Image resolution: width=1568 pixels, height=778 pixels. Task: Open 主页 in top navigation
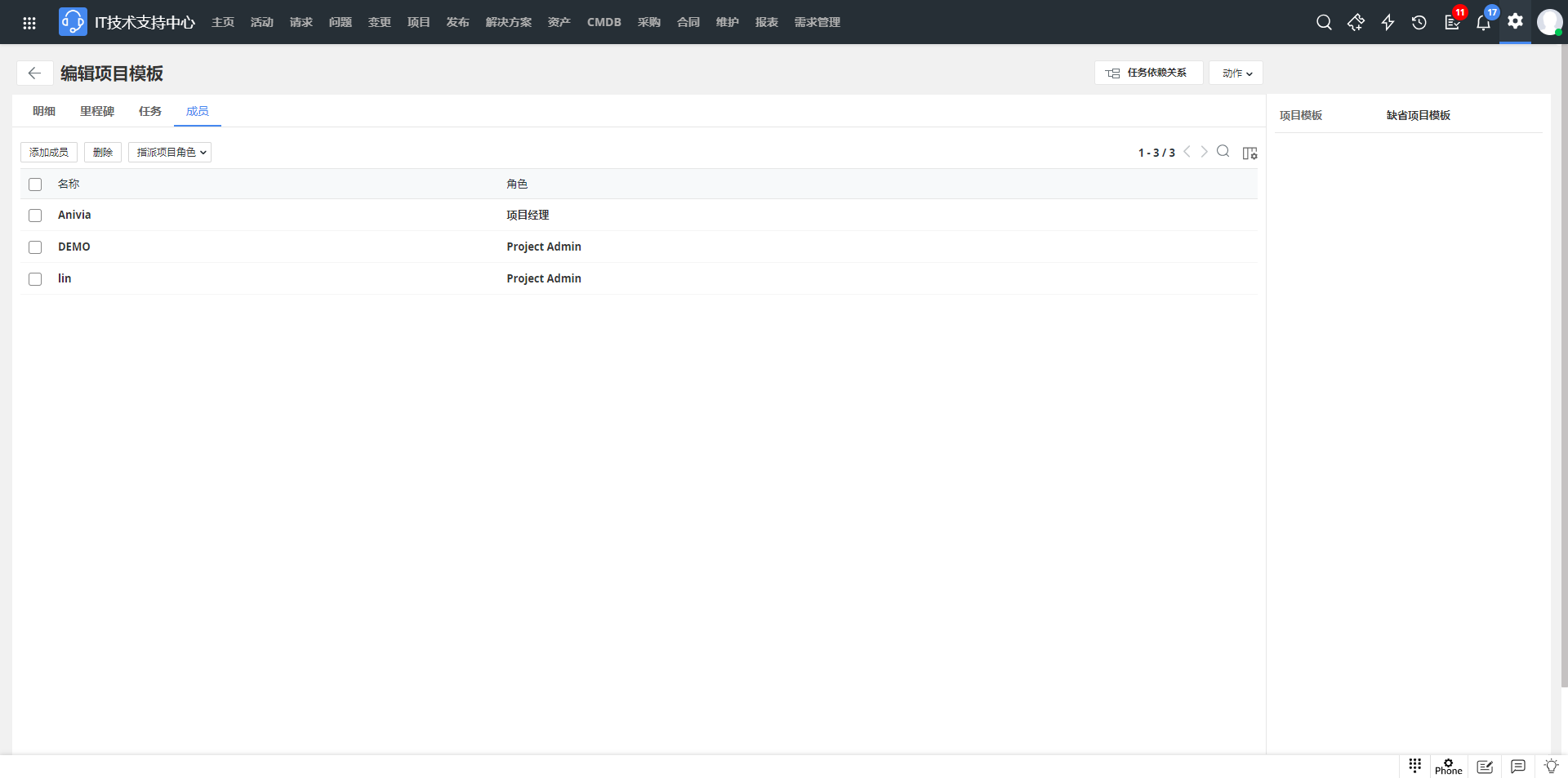click(223, 22)
